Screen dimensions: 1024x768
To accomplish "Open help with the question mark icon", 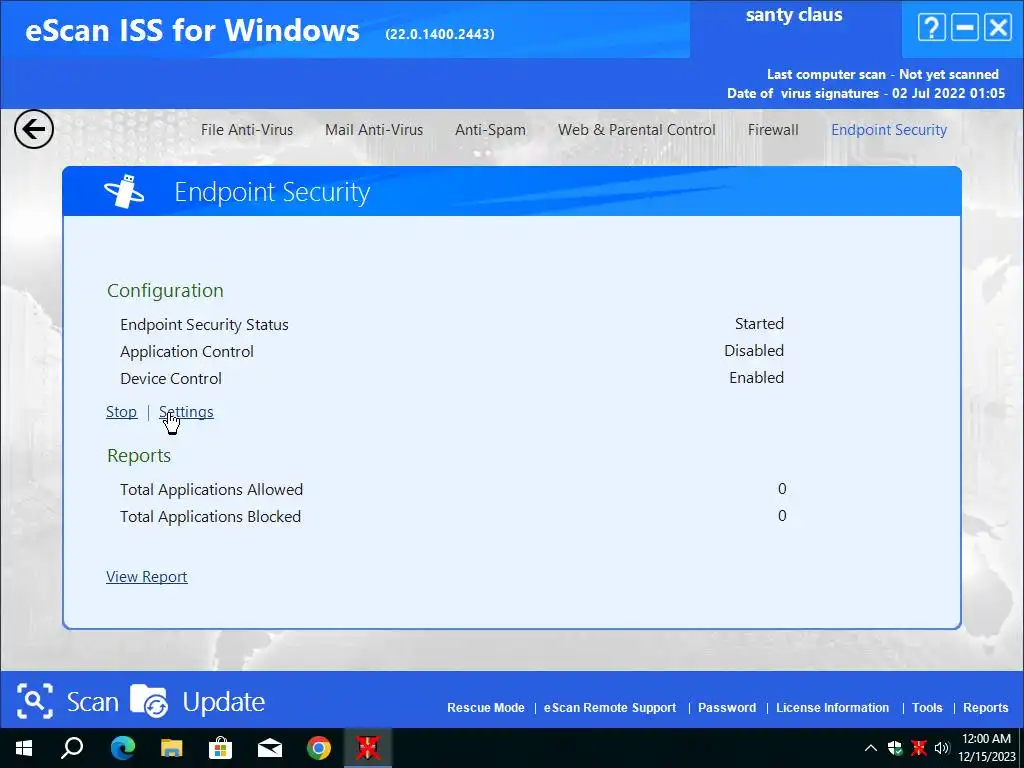I will click(x=931, y=28).
